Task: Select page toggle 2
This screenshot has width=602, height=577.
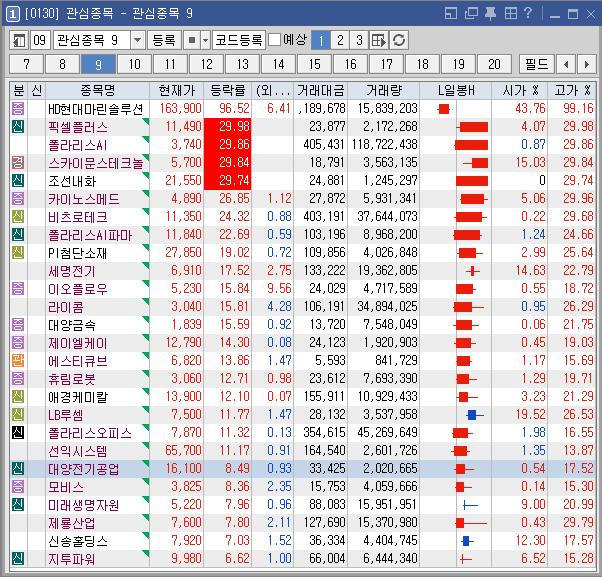Action: coord(340,40)
